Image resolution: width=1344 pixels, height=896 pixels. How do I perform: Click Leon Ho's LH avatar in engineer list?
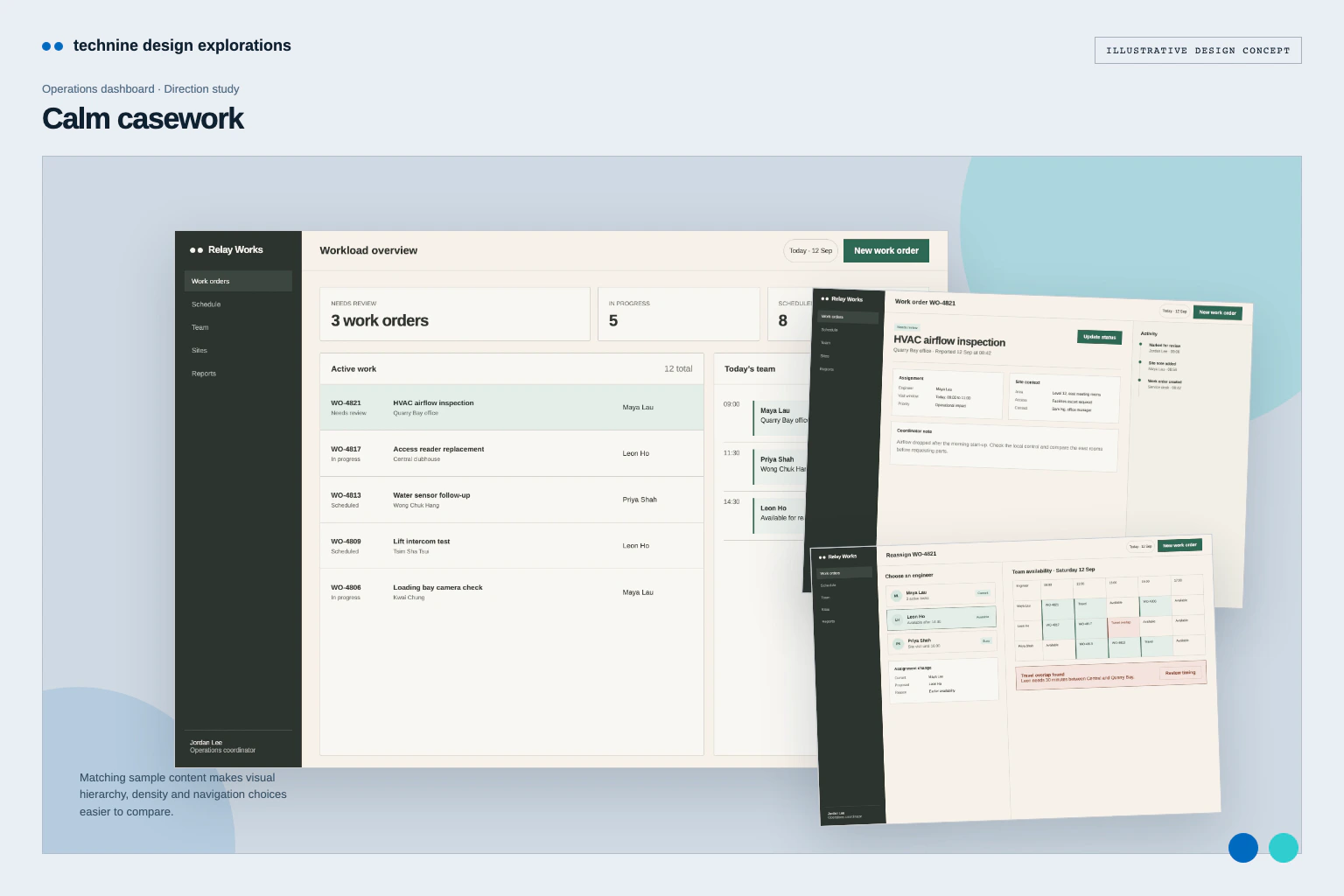(x=897, y=619)
